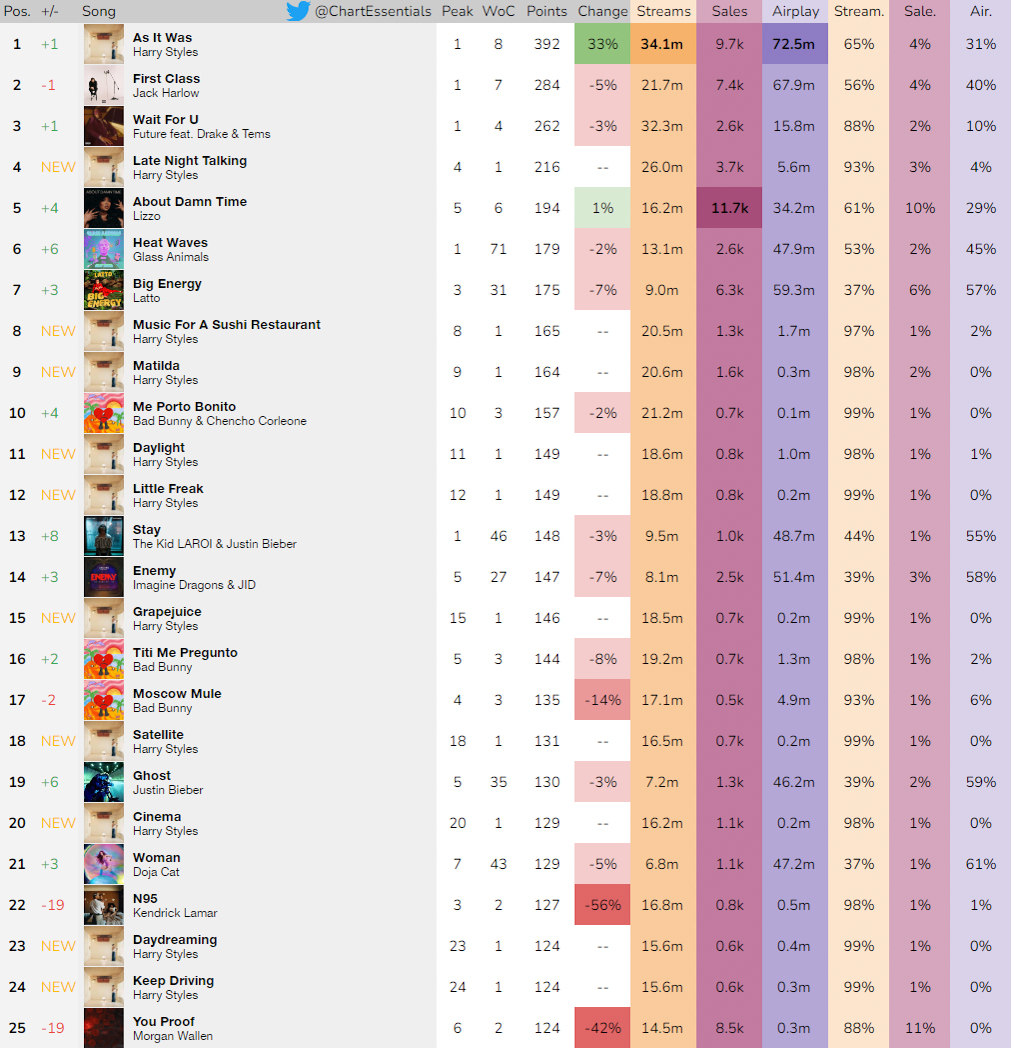Screen dimensions: 1011x1048
Task: Click the Daydreaming song title
Action: 175,940
